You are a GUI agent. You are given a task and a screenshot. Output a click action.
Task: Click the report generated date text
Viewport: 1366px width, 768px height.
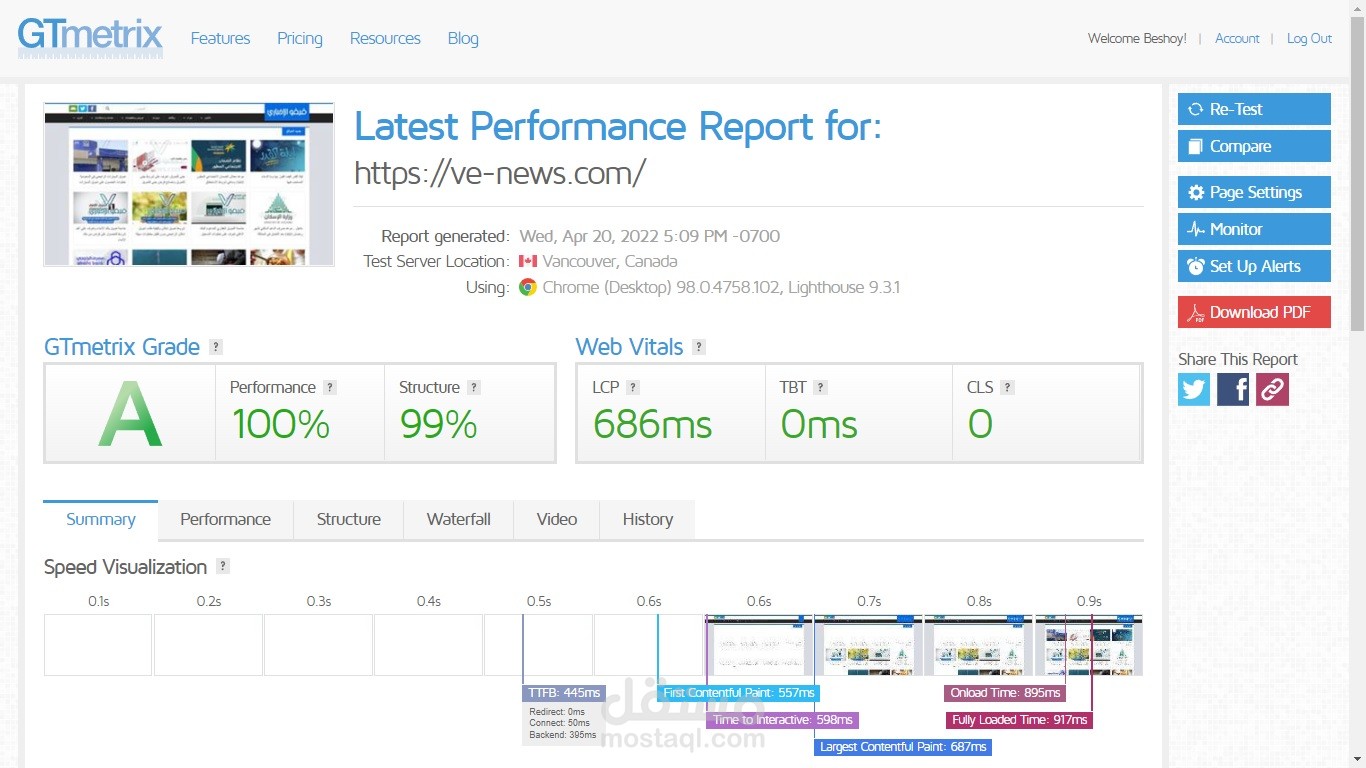[650, 237]
